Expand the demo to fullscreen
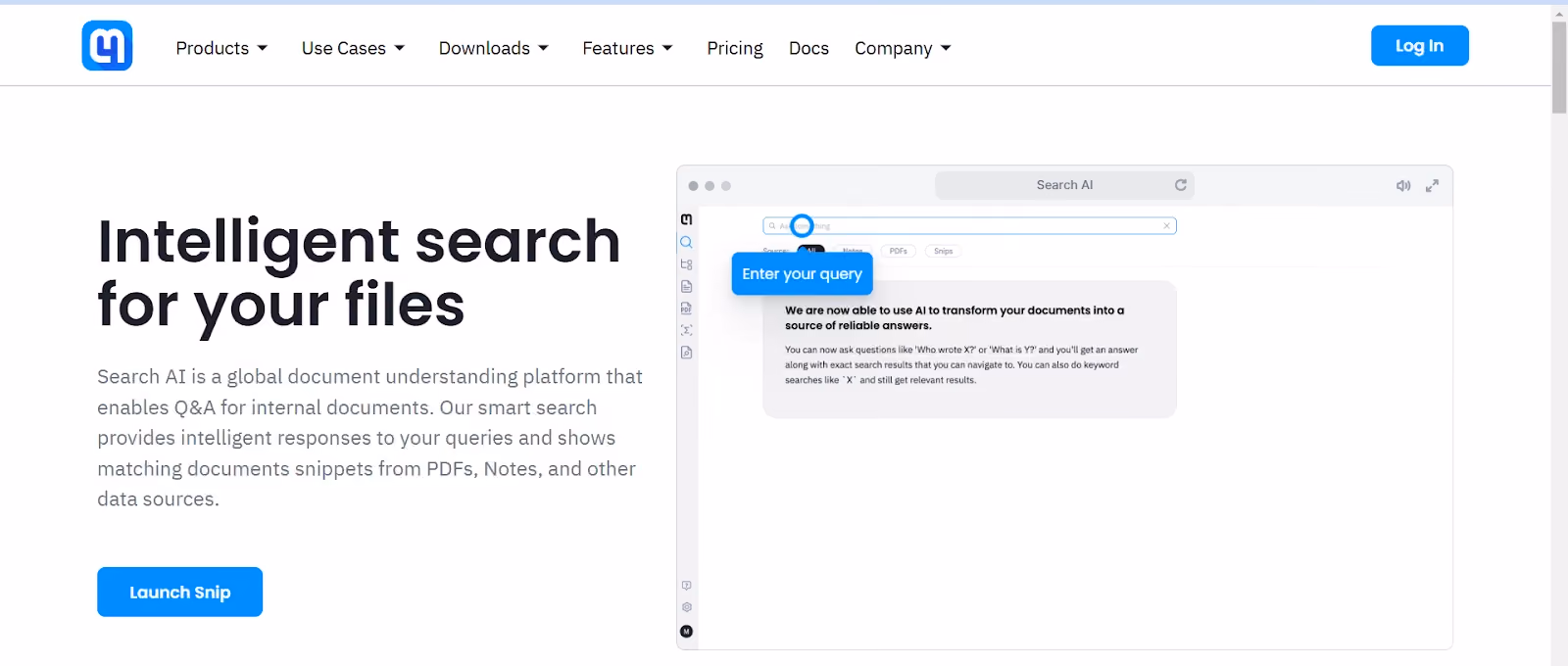 click(x=1432, y=185)
